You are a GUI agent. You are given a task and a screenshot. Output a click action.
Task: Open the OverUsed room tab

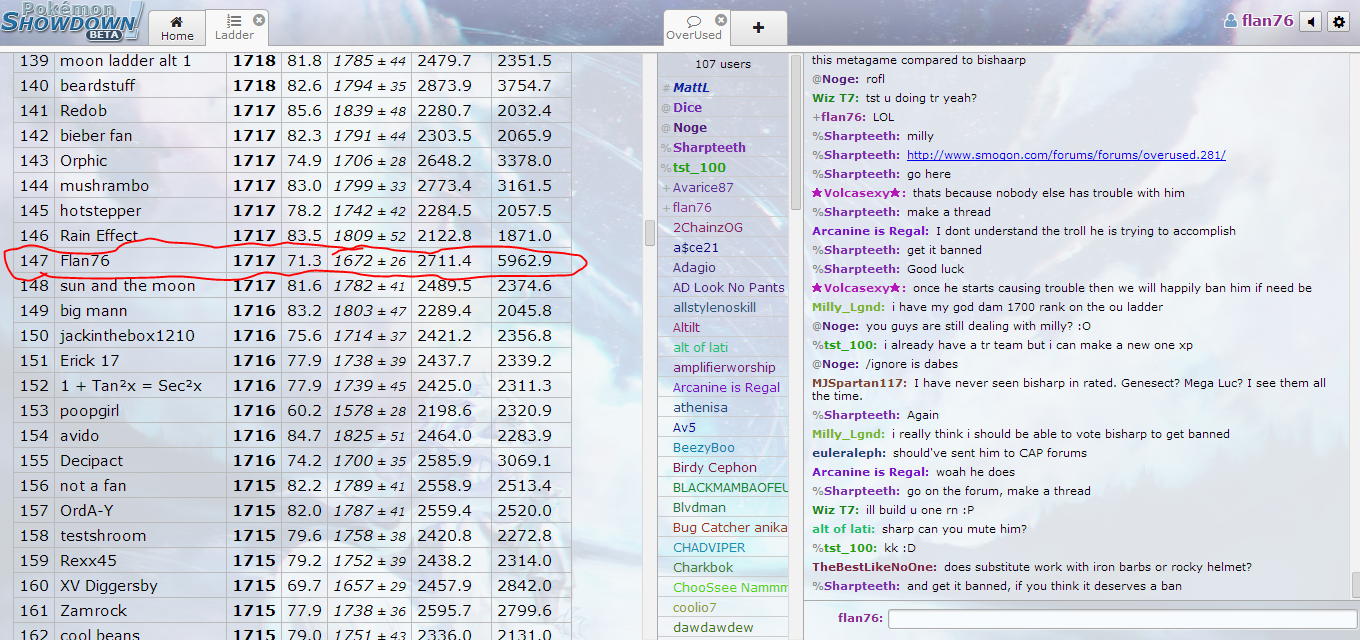click(x=693, y=28)
